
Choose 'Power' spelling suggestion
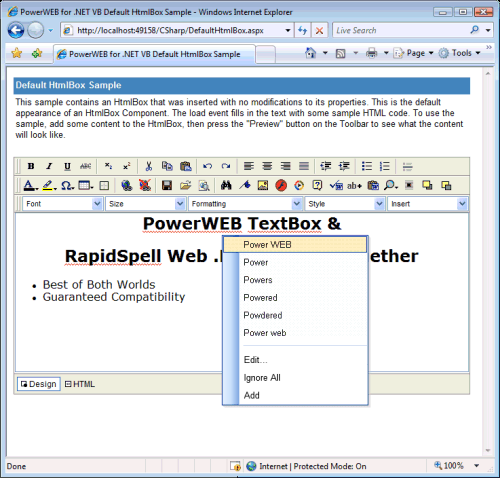tap(295, 262)
